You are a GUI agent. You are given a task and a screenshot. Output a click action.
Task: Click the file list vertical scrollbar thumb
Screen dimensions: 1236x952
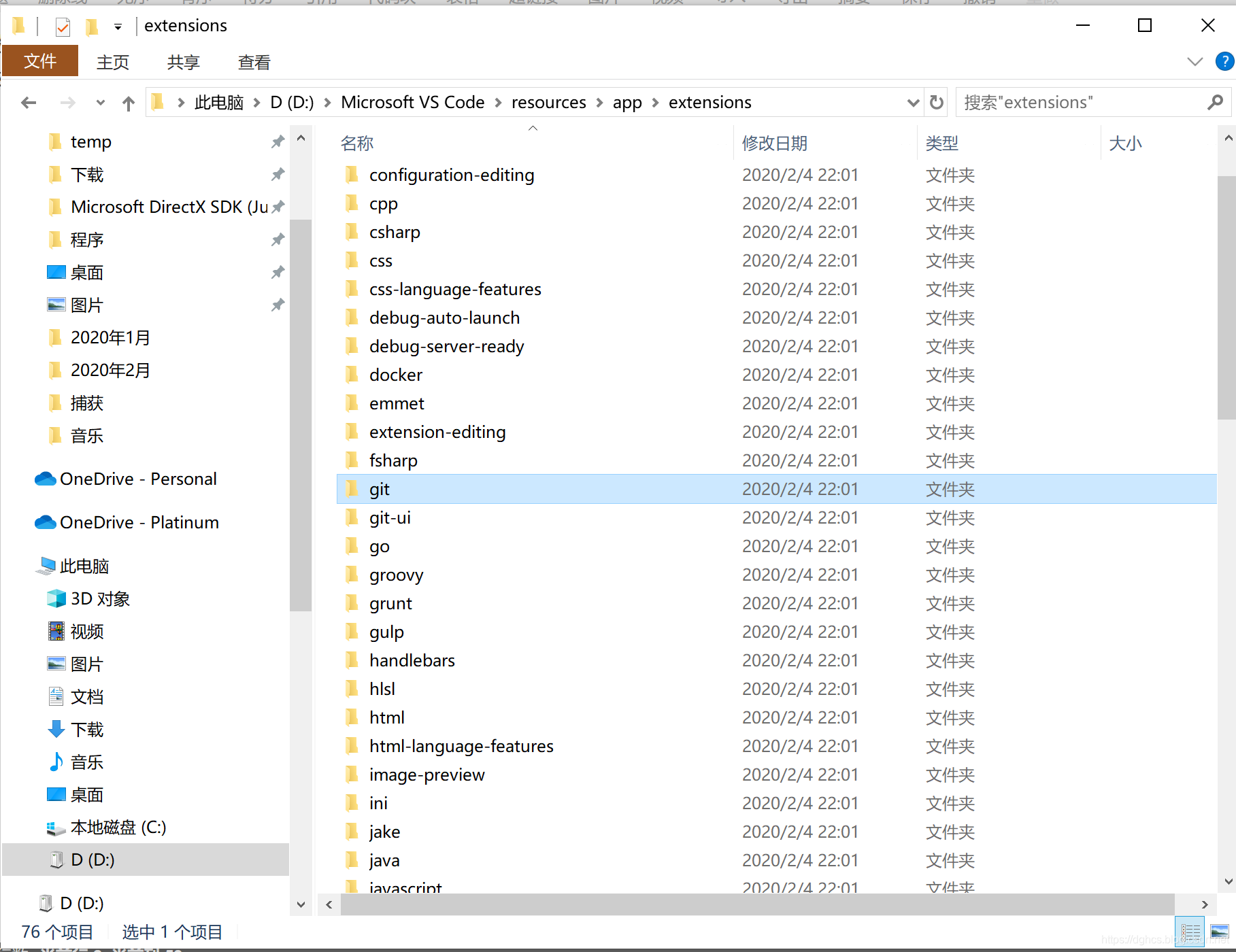[x=1226, y=298]
